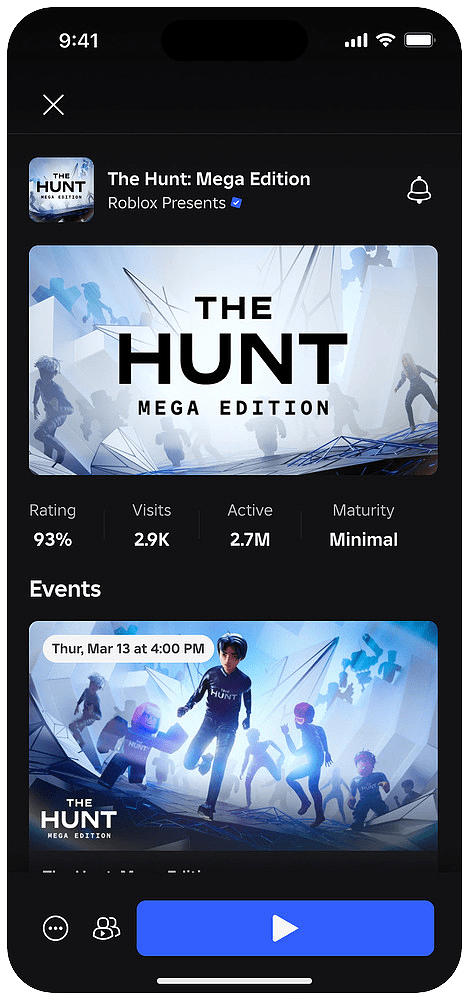
Task: Tap the Events section heading
Action: [65, 589]
